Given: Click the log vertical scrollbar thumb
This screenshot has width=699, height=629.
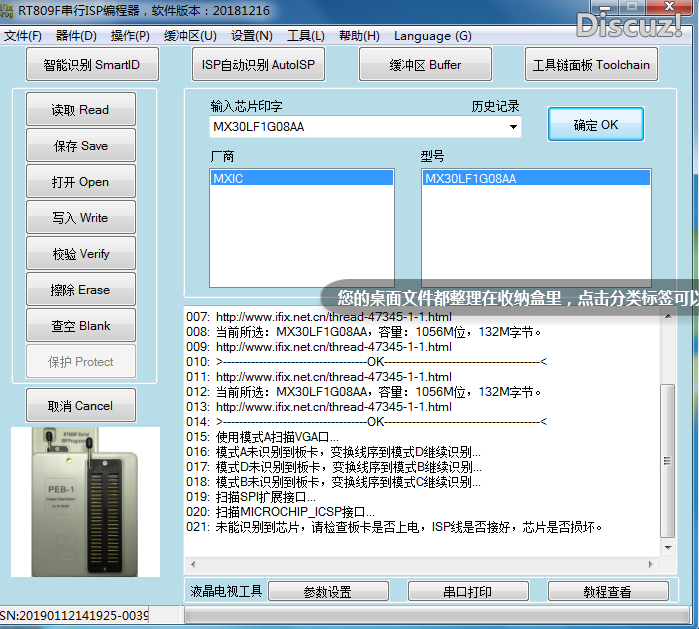Looking at the screenshot, I should (667, 460).
